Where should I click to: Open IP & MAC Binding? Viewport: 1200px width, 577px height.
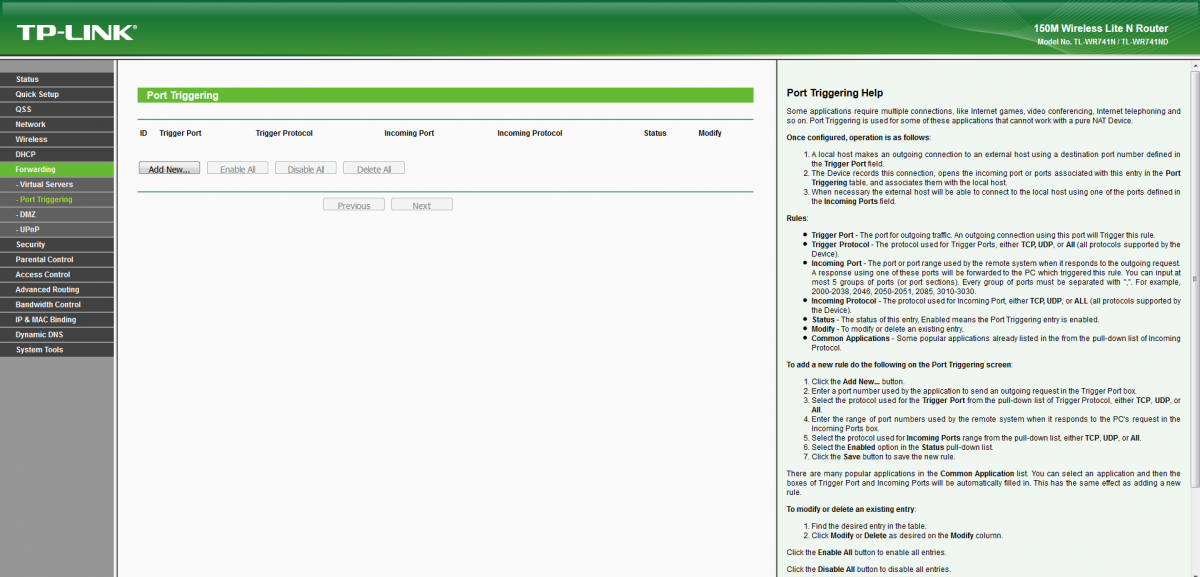(57, 319)
